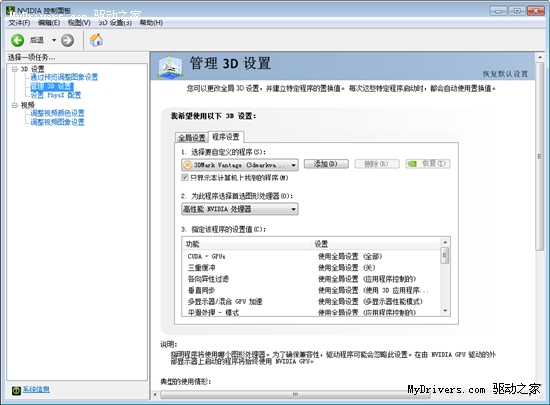
Task: Open the 3DMark Vantage program dropdown
Action: click(240, 165)
